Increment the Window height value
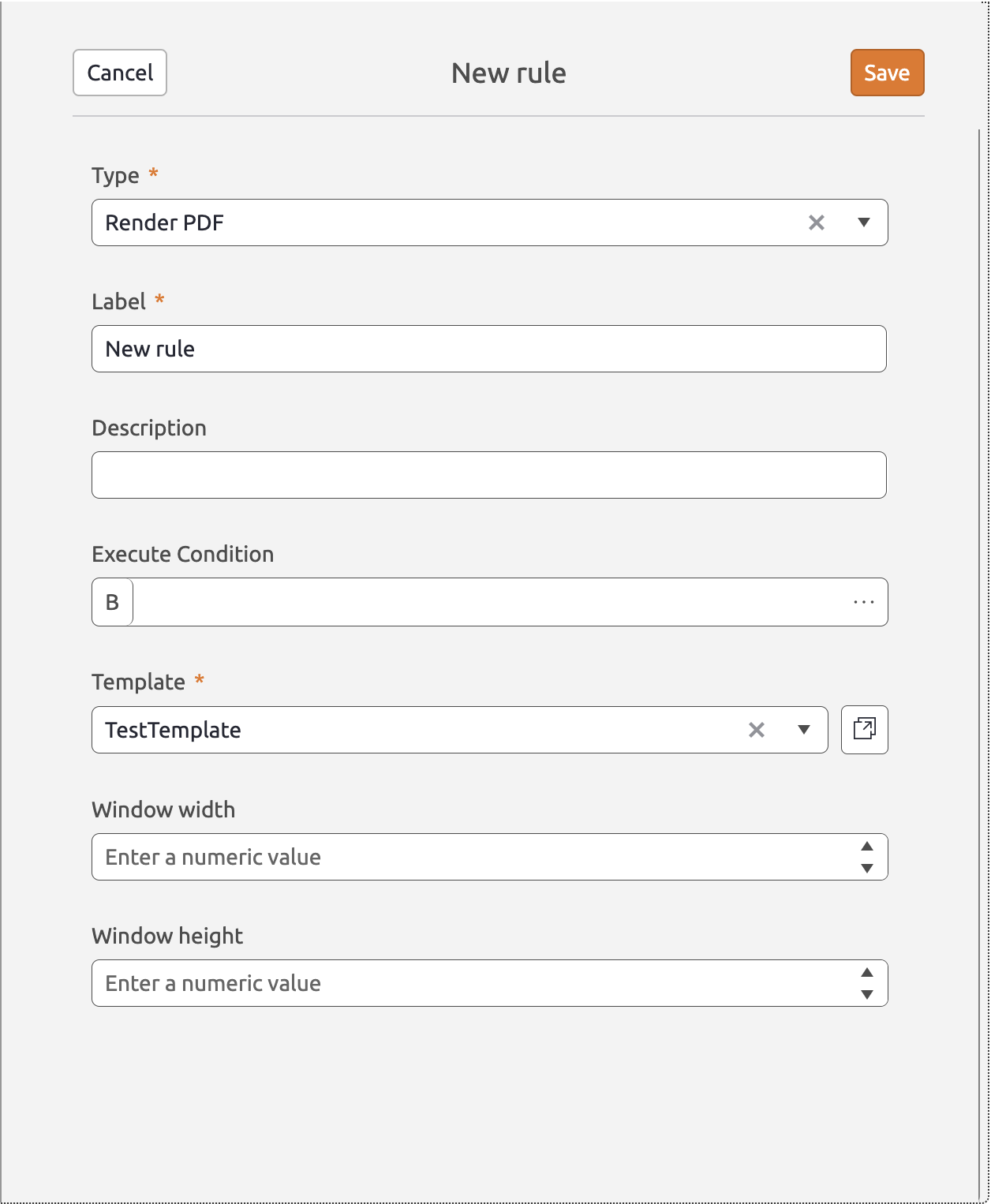This screenshot has height=1204, width=991. (866, 974)
